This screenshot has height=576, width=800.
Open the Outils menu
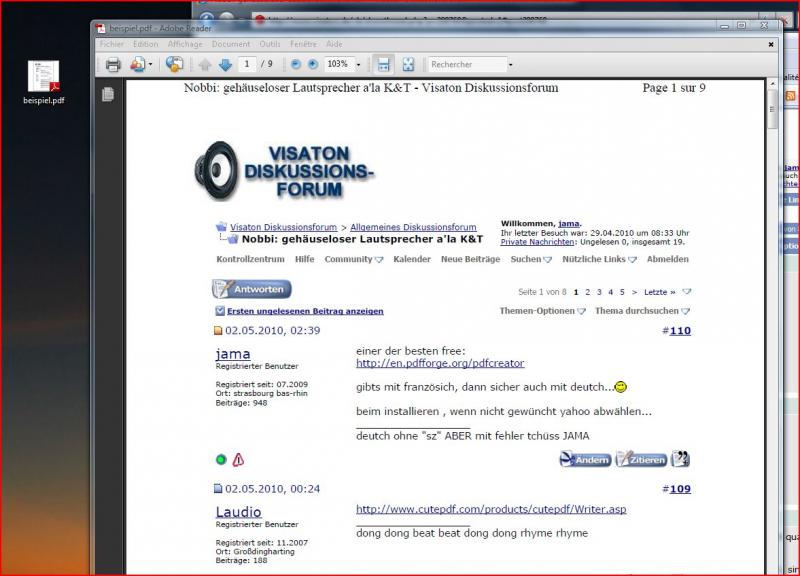270,44
